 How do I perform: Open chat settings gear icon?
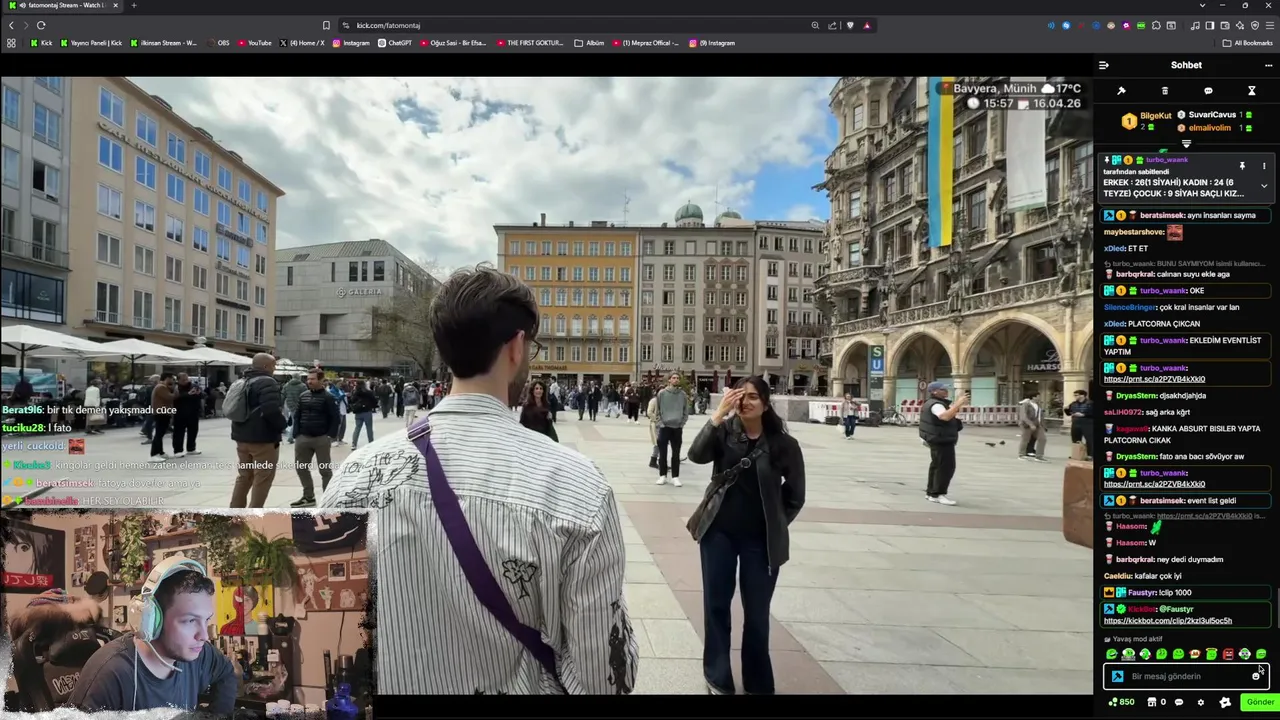[x=1201, y=702]
